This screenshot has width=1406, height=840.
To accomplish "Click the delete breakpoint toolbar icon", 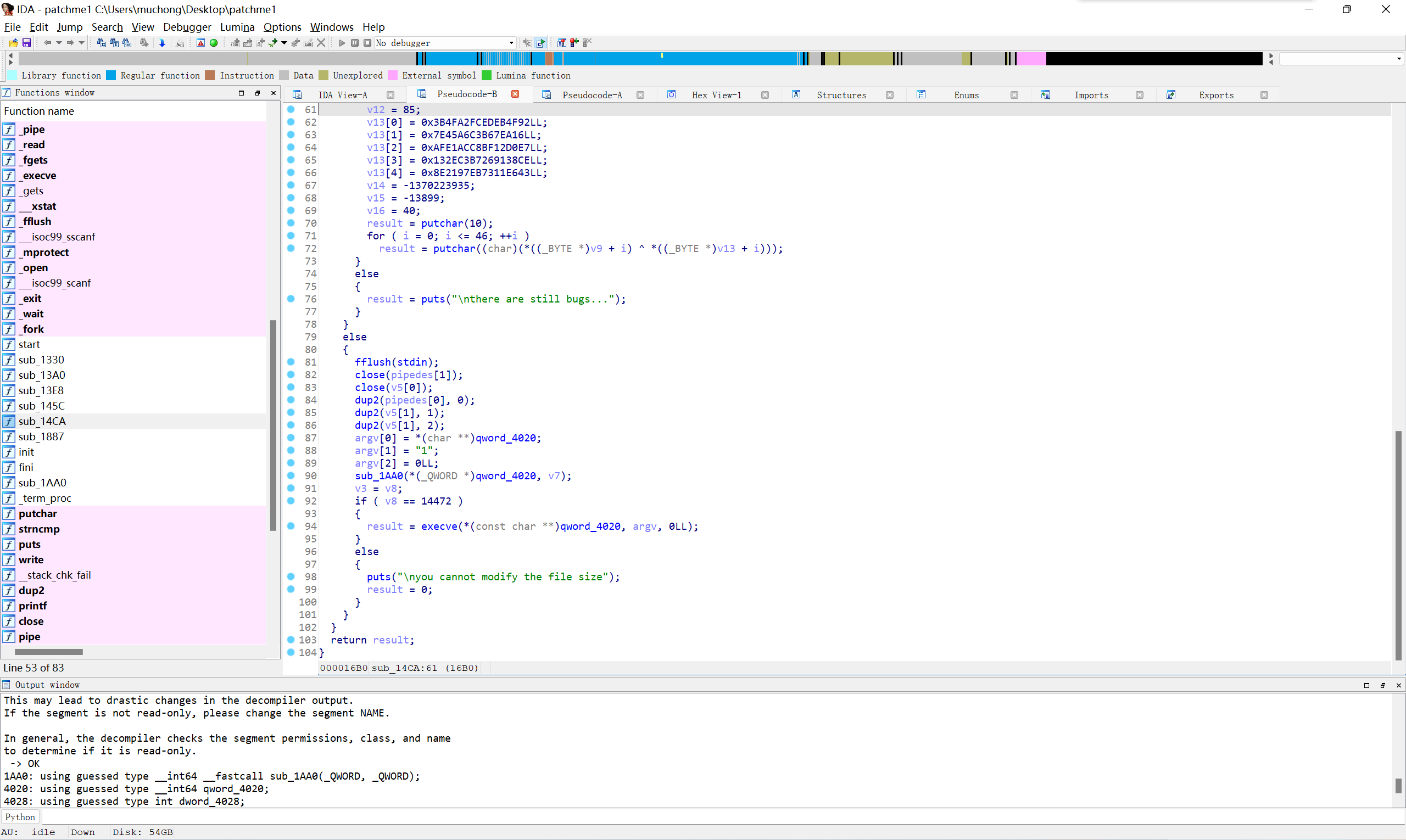I will [587, 43].
